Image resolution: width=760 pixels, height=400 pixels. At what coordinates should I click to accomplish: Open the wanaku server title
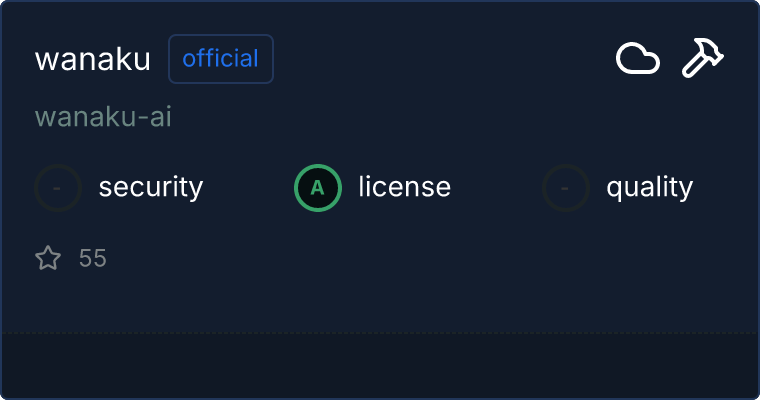[x=92, y=59]
